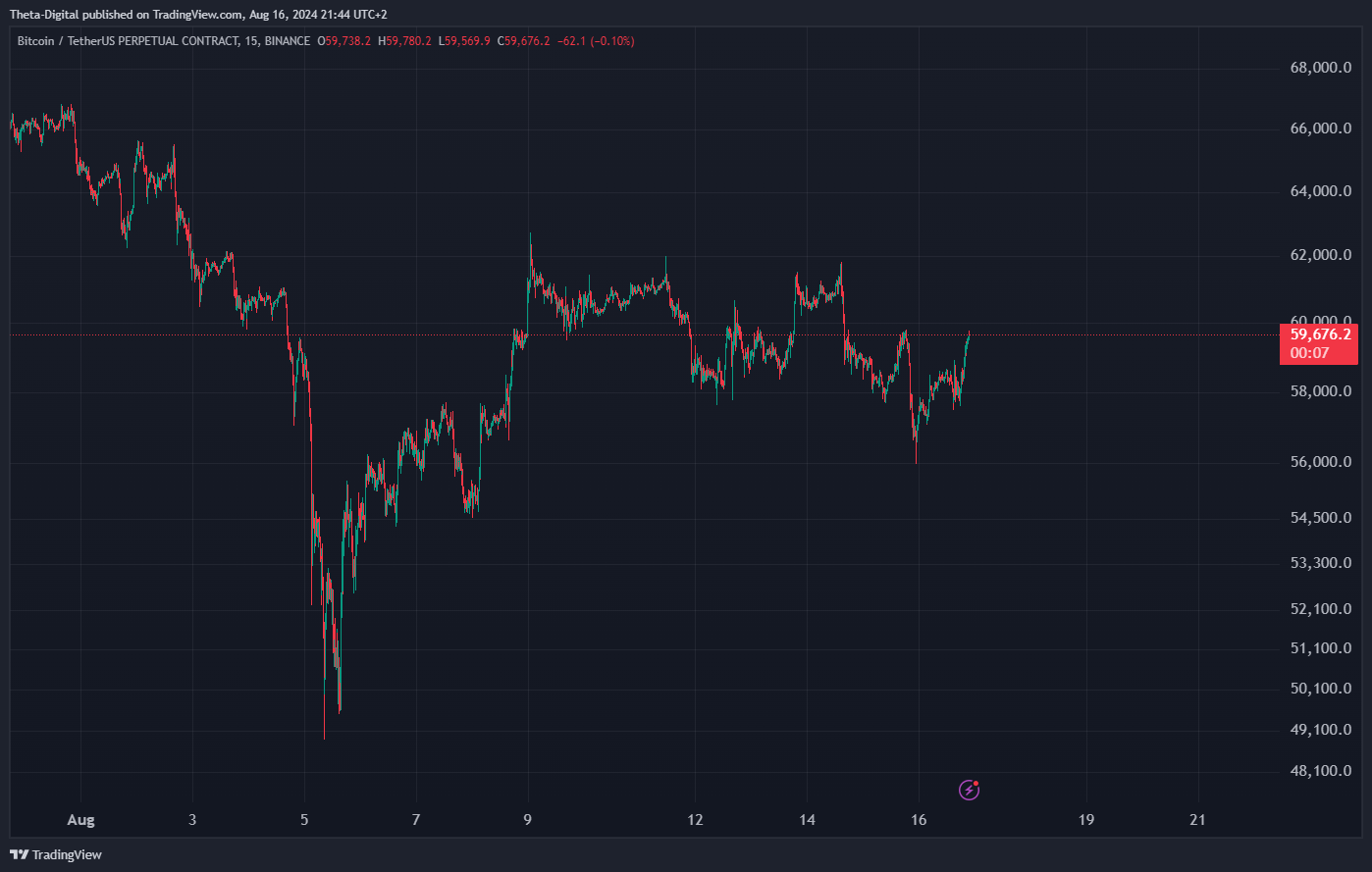Click the 66,000.0 price axis label
Screen dimensions: 1372x872
pos(1320,128)
